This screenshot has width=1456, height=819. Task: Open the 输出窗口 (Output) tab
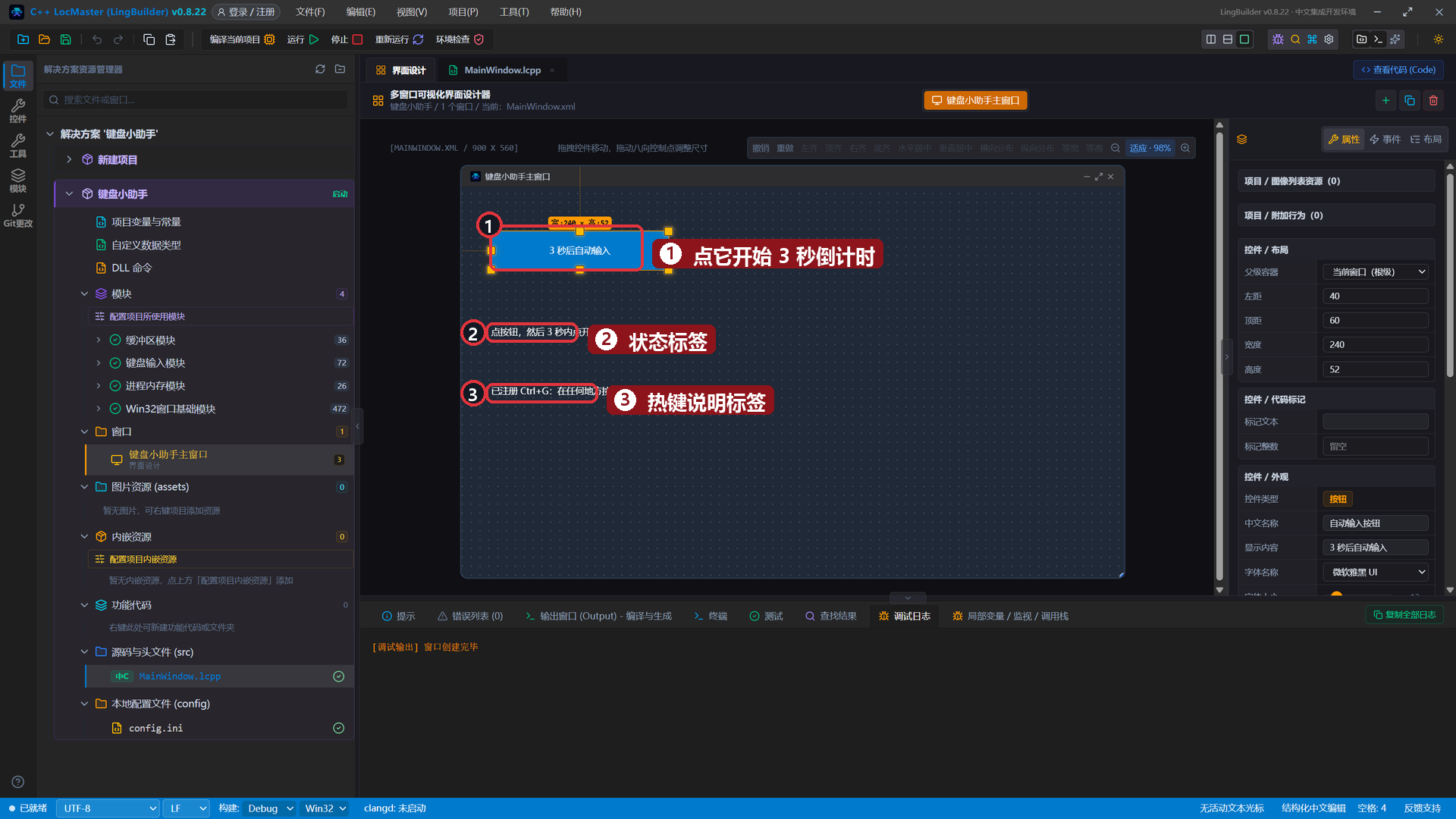[x=598, y=617]
